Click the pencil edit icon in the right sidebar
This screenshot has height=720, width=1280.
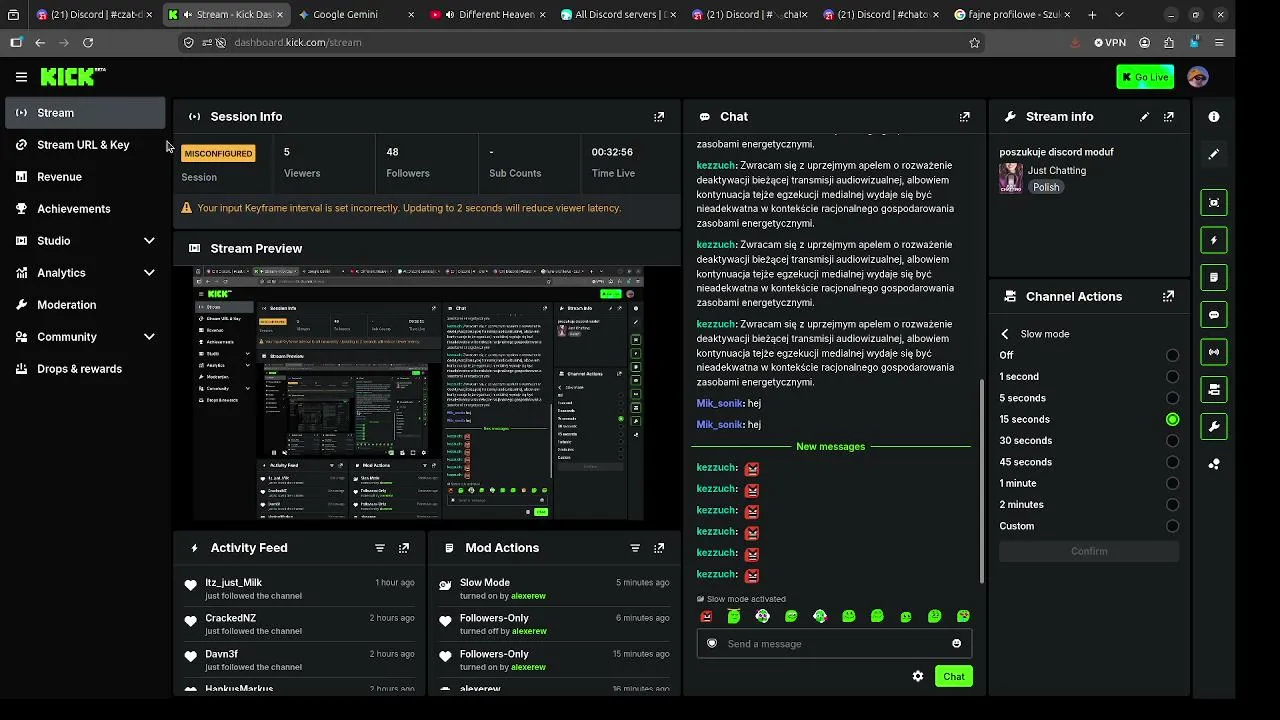[x=1214, y=155]
